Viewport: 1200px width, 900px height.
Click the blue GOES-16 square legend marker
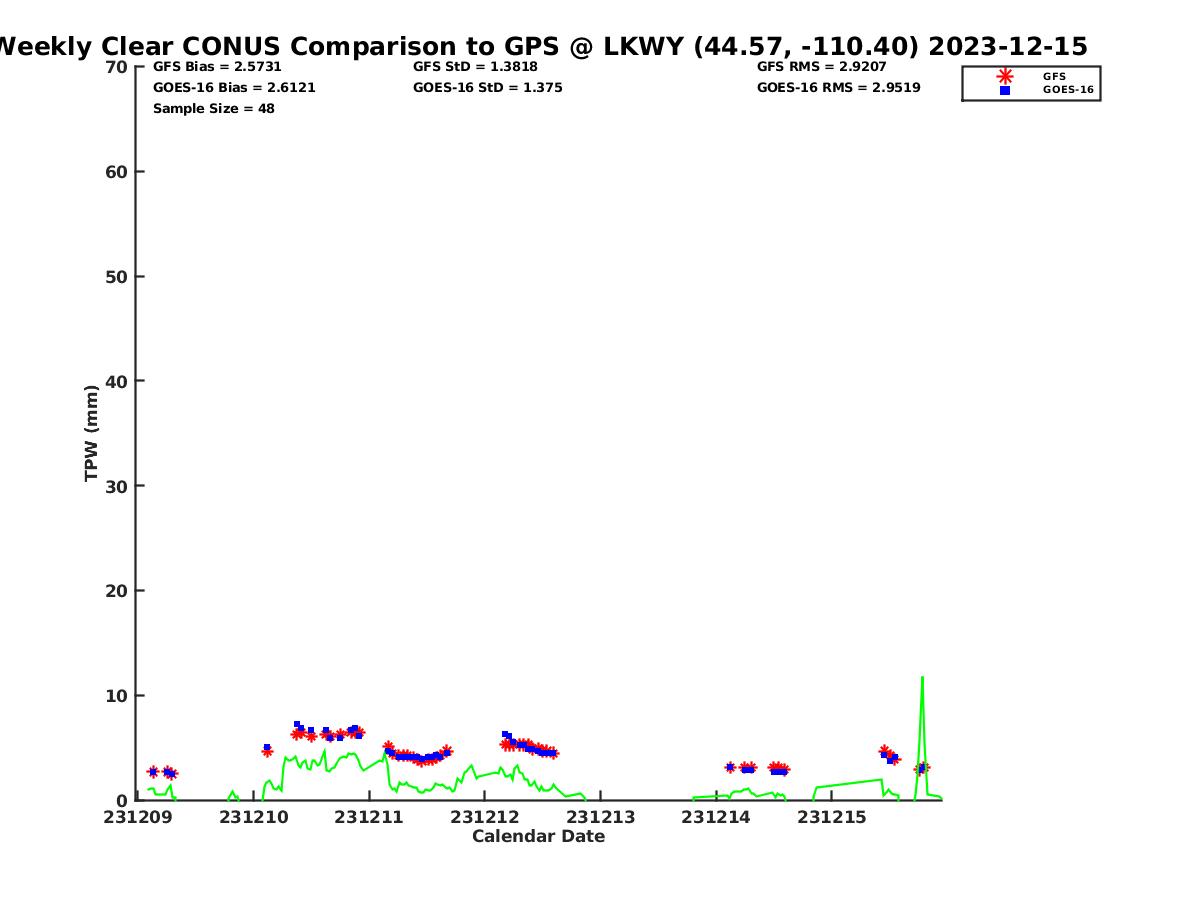tap(1004, 90)
